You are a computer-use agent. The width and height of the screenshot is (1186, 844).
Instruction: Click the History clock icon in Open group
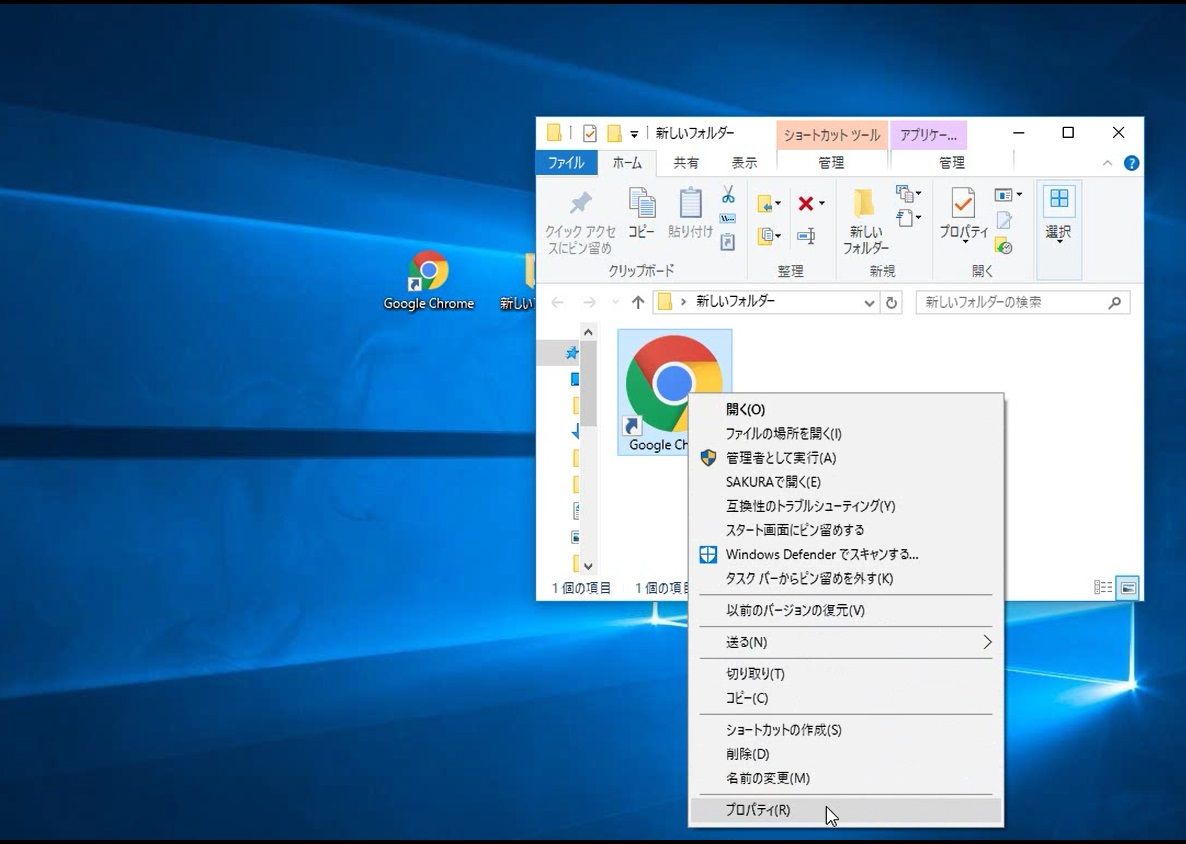[x=1004, y=246]
